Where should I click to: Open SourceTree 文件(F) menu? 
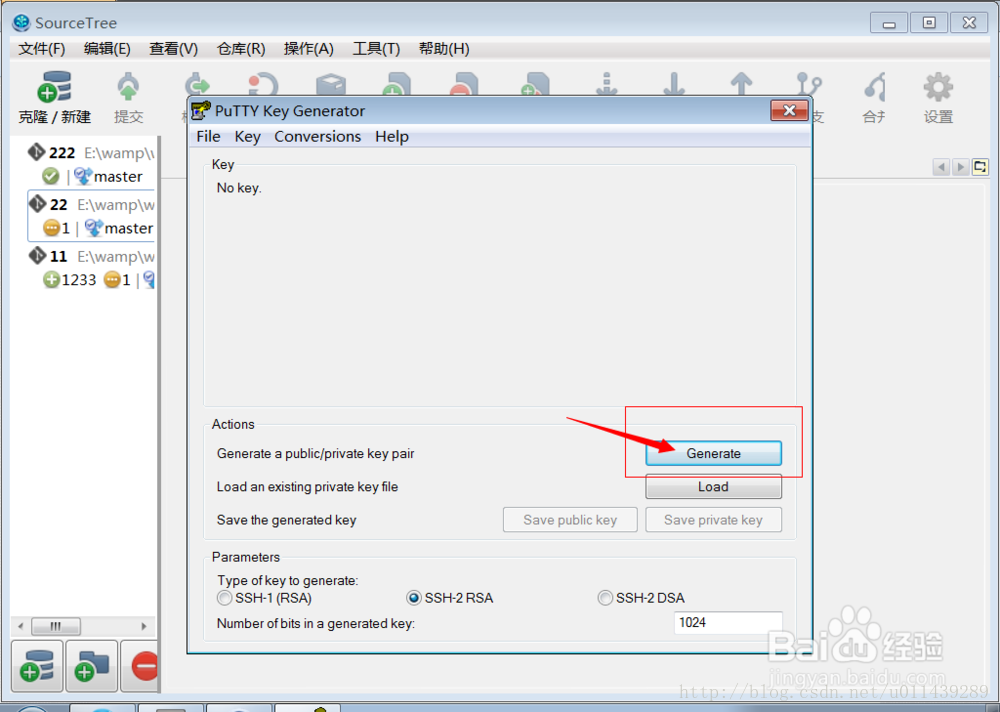41,49
